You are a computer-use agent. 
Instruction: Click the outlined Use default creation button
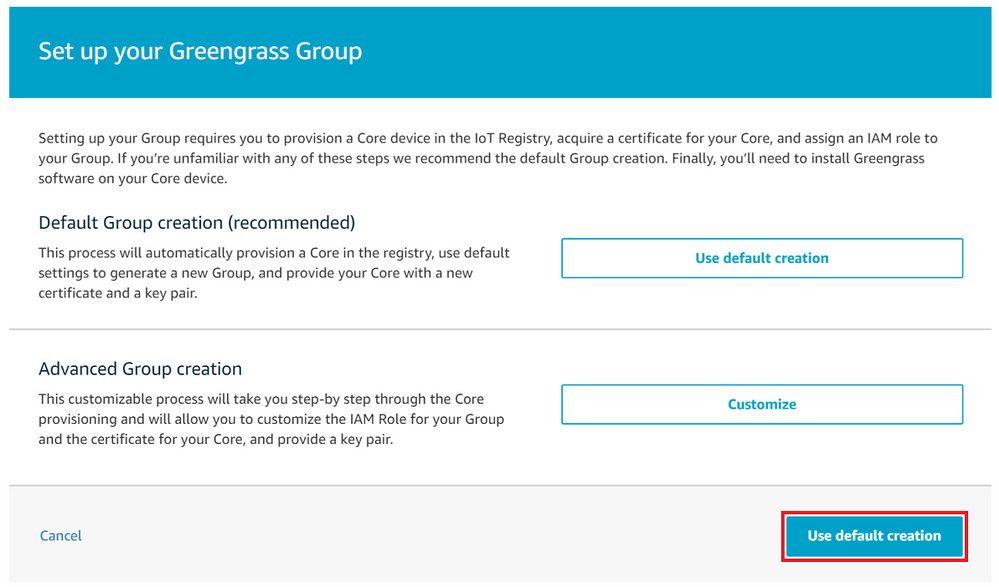tap(761, 258)
